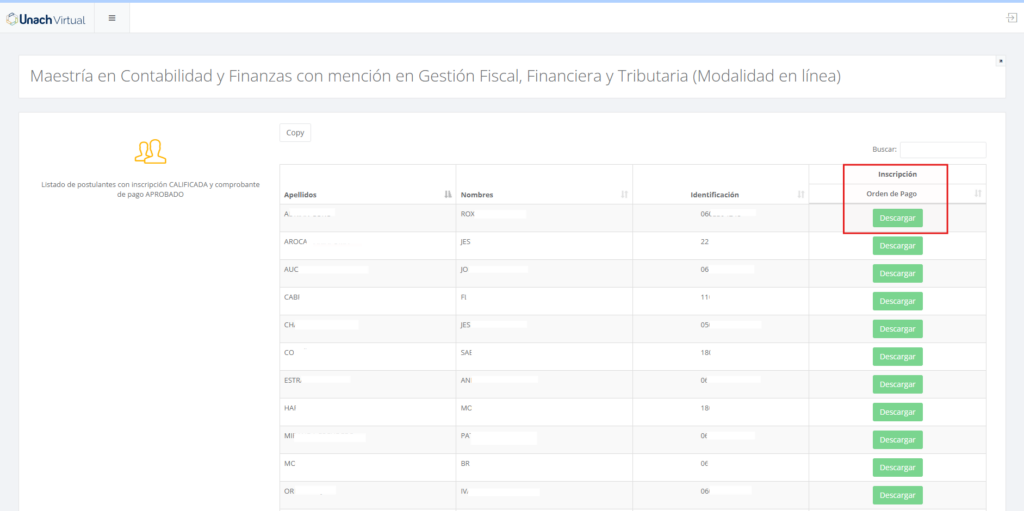1024x511 pixels.
Task: Click the logout icon at top right
Action: [x=1011, y=18]
